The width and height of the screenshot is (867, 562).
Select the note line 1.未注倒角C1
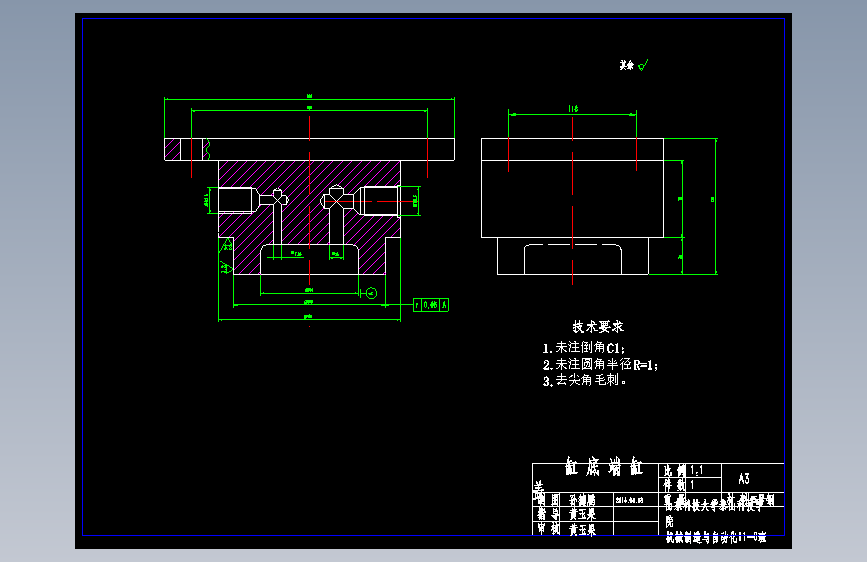pos(583,348)
